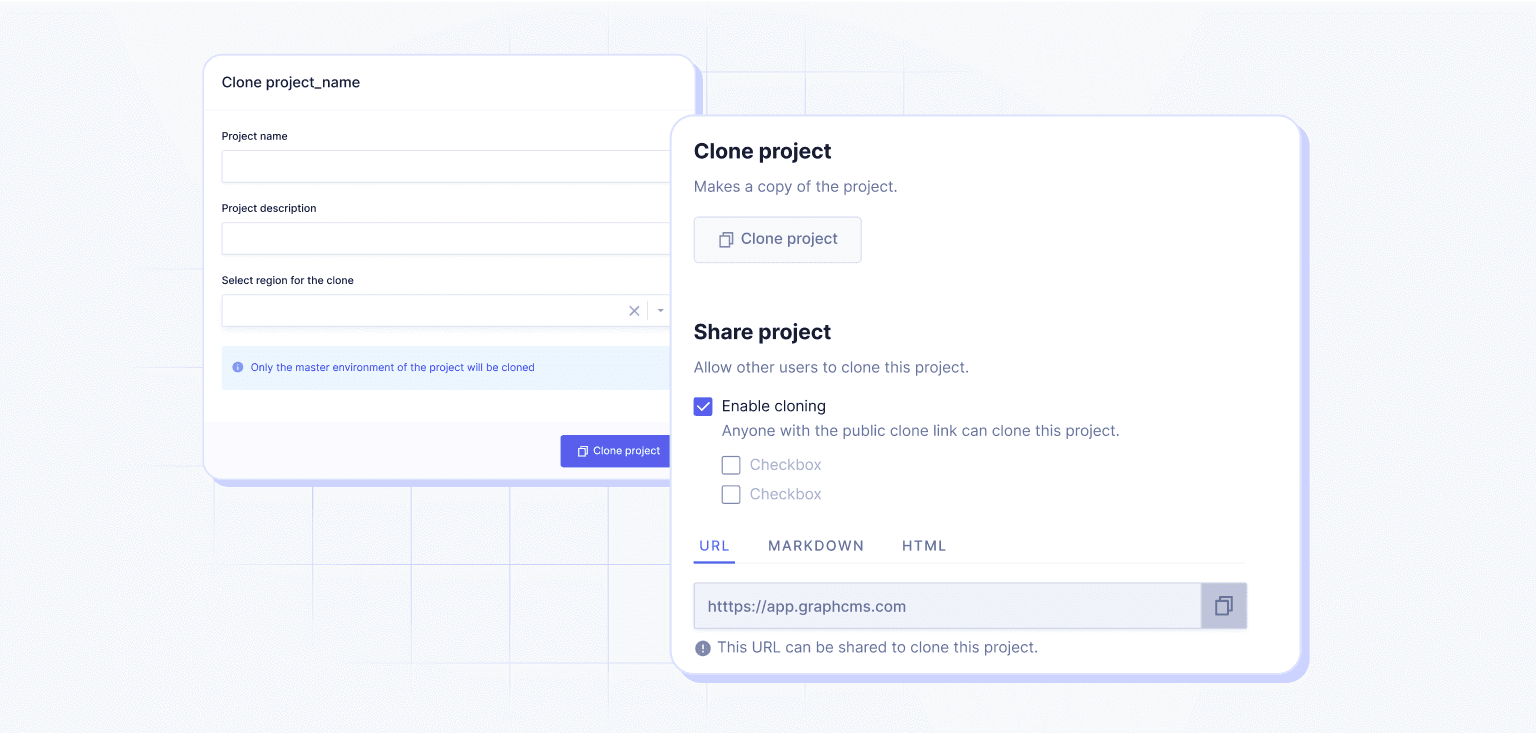Click the grey Clone project button
The height and width of the screenshot is (733, 1536).
pos(777,240)
